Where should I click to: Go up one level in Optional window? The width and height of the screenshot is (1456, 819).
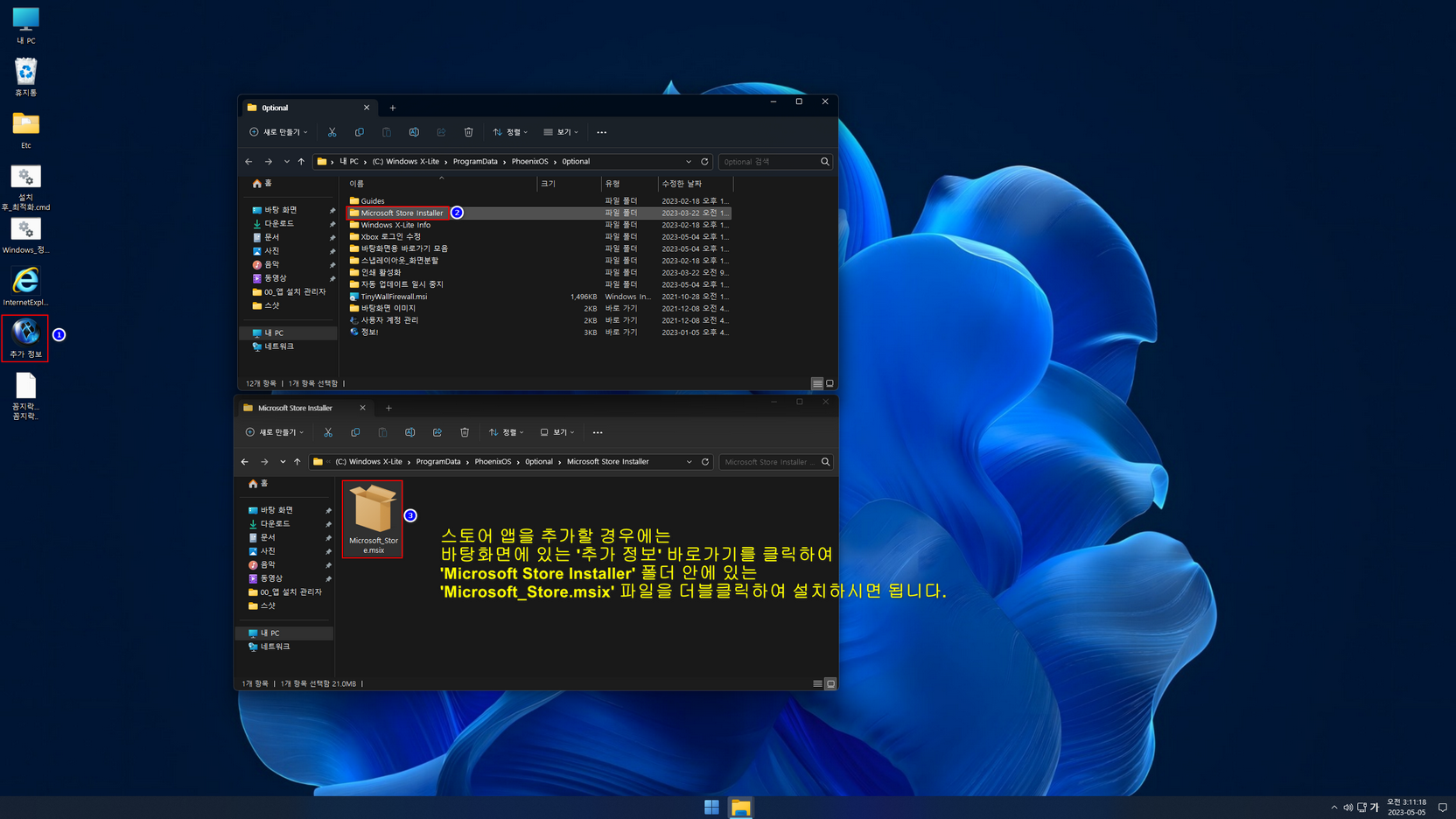tap(301, 162)
